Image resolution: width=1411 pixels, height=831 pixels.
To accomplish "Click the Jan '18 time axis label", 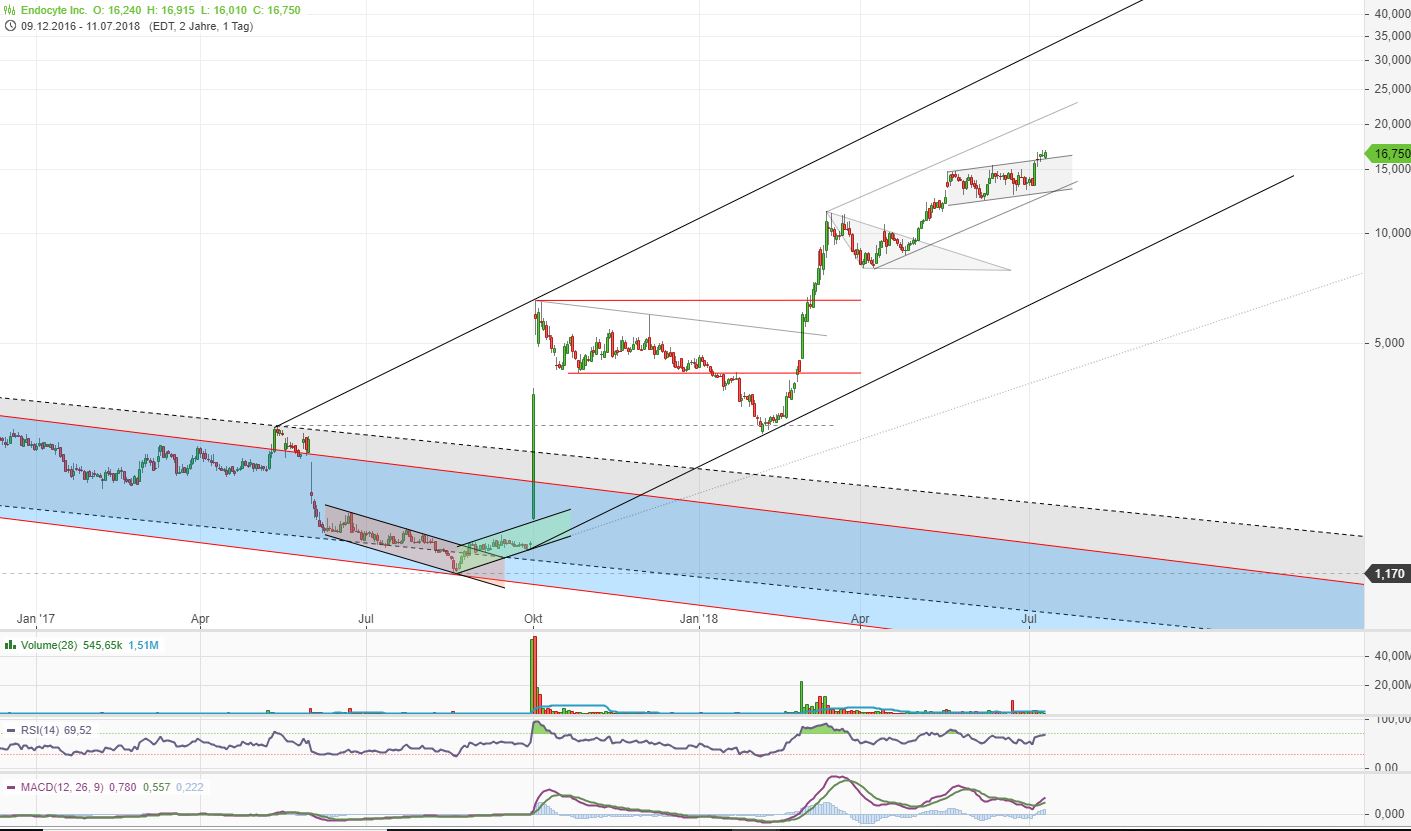I will (x=699, y=620).
